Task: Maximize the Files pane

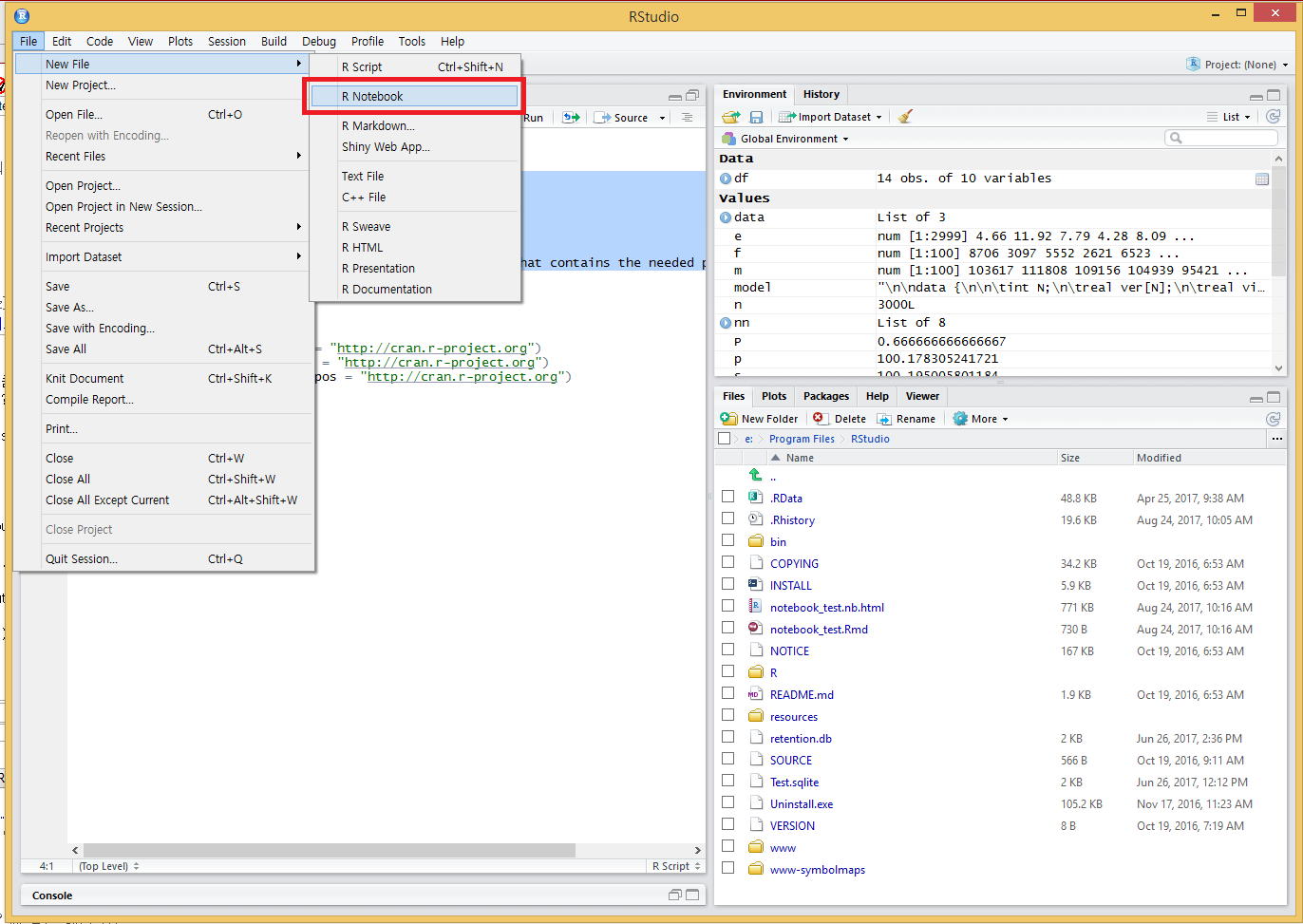Action: [x=1275, y=397]
